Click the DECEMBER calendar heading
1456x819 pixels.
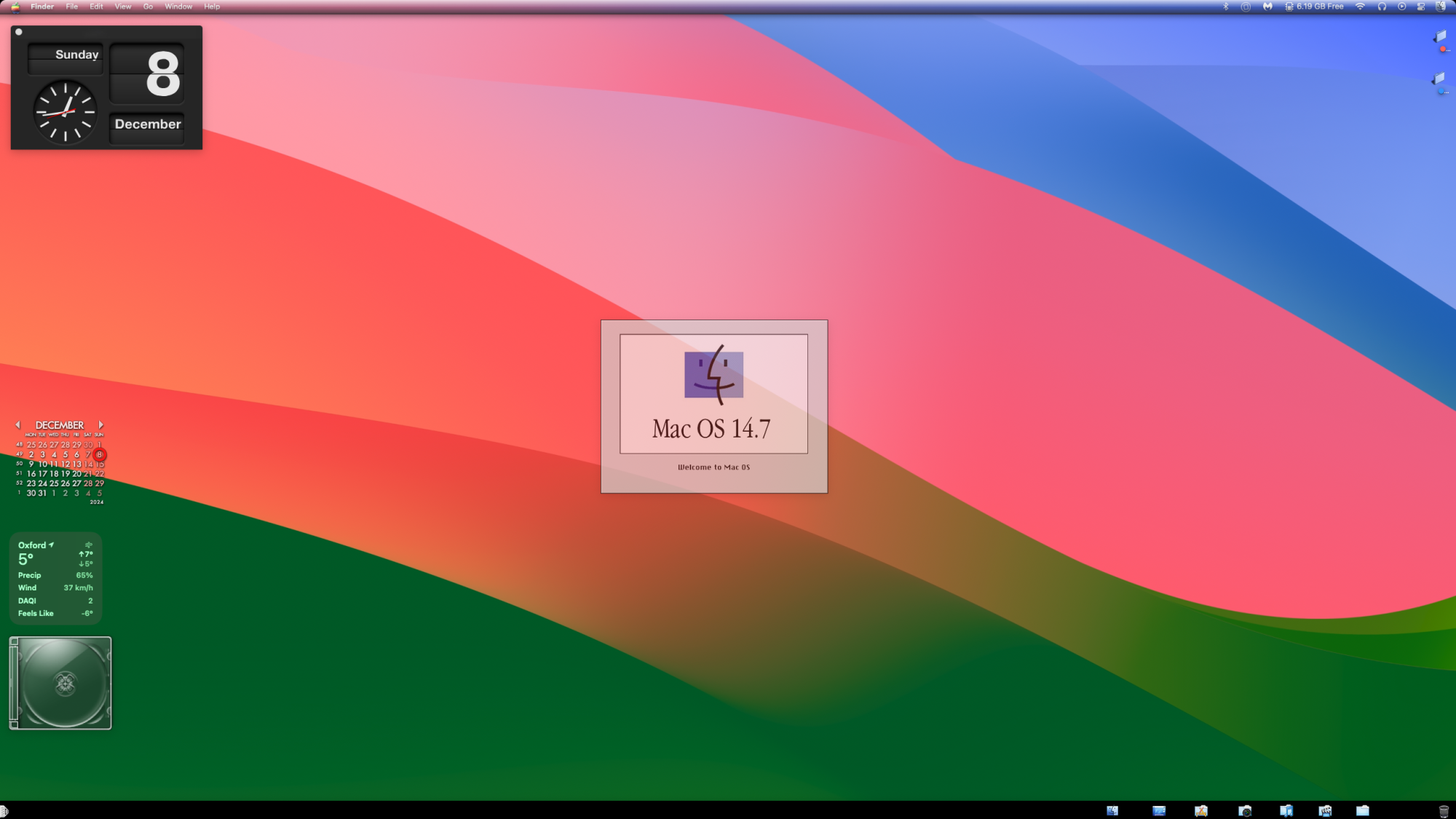(60, 425)
